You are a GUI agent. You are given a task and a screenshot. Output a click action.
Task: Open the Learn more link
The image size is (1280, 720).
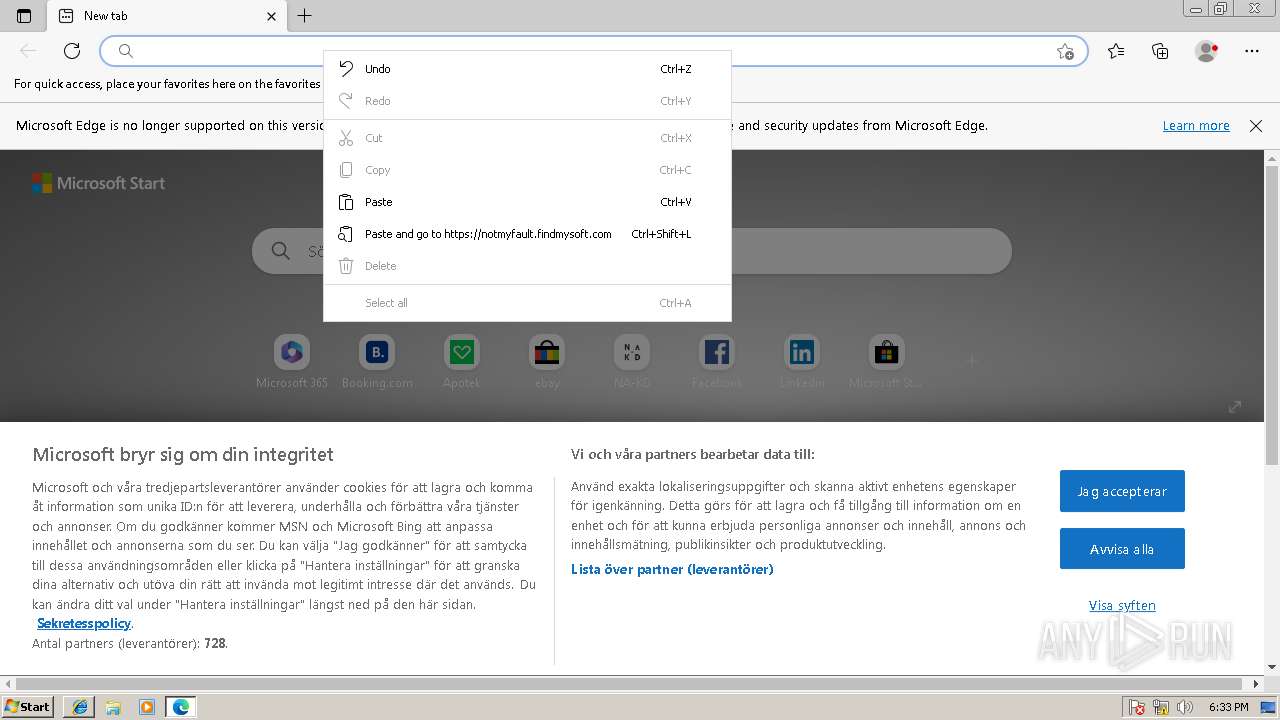coord(1196,126)
